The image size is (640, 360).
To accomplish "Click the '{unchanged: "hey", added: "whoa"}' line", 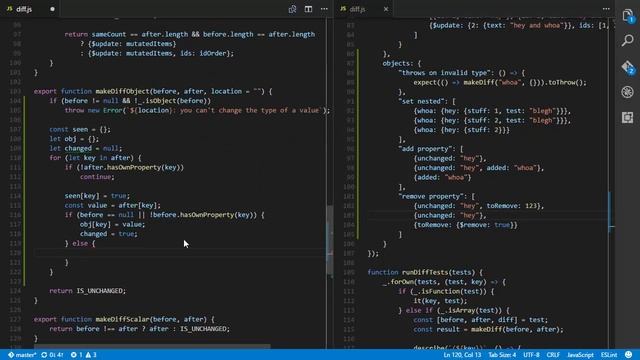I will click(x=479, y=168).
